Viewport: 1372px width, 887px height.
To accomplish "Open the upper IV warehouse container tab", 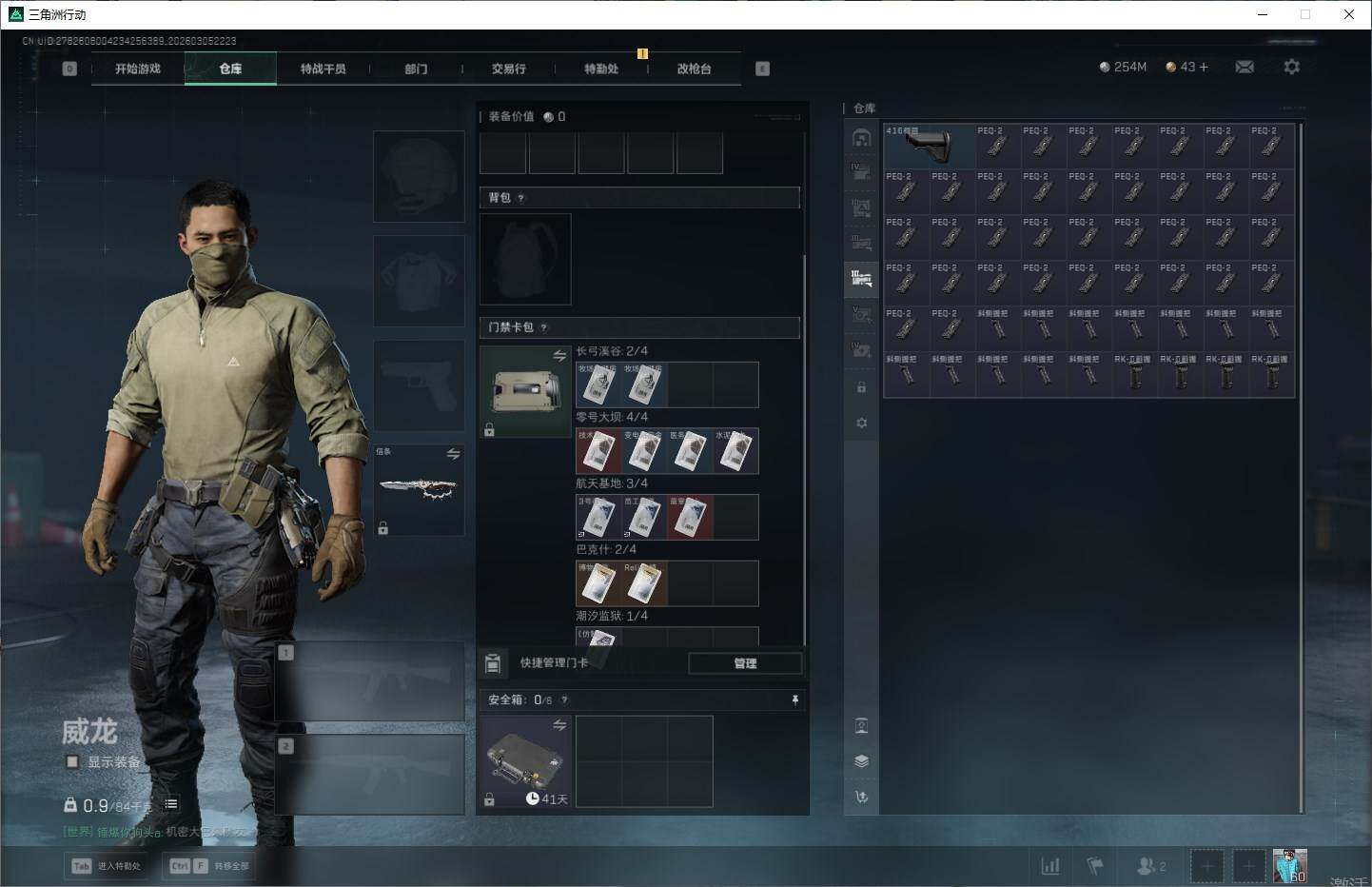I will (x=861, y=172).
